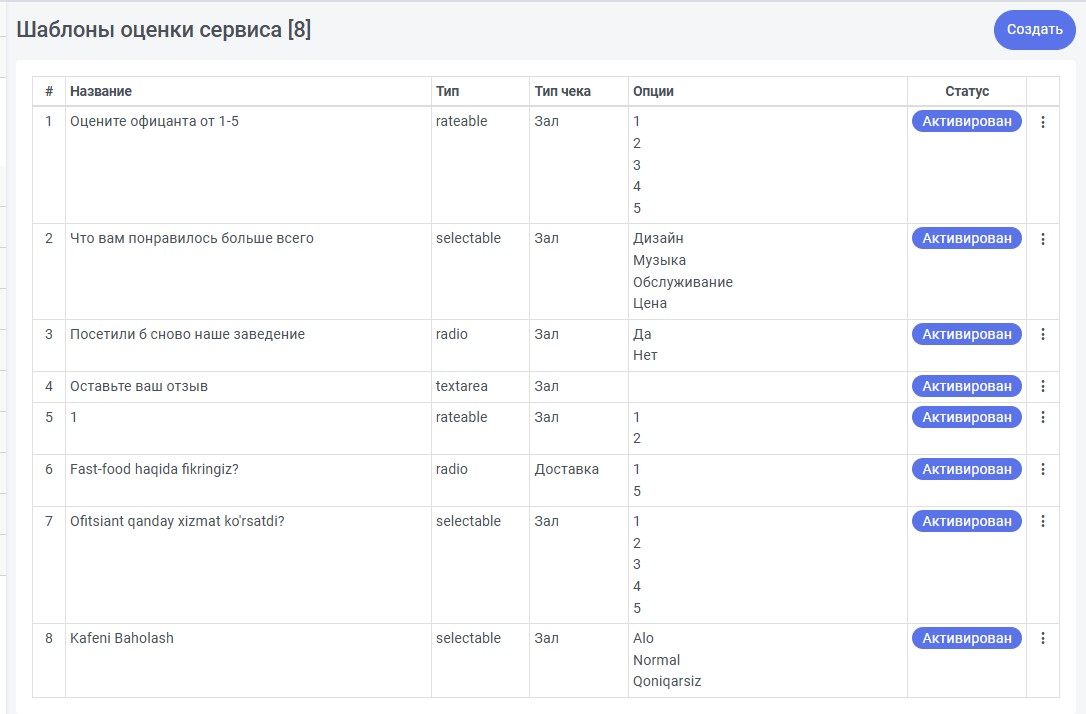
Task: Open the three-dot menu for 'Оставьте ваш отзыв'
Action: pyautogui.click(x=1042, y=386)
